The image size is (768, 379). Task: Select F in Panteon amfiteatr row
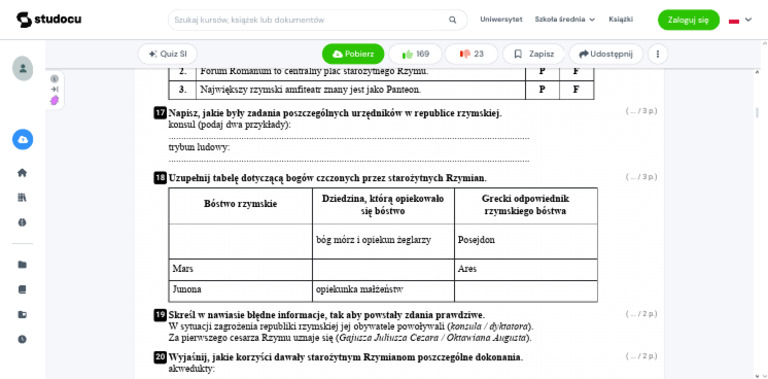(576, 90)
